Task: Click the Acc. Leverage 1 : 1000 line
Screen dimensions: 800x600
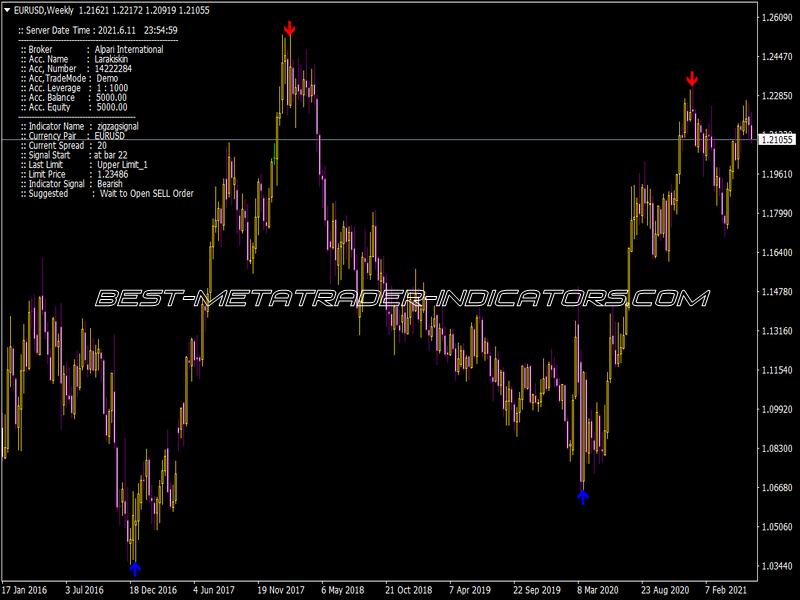Action: (x=74, y=88)
